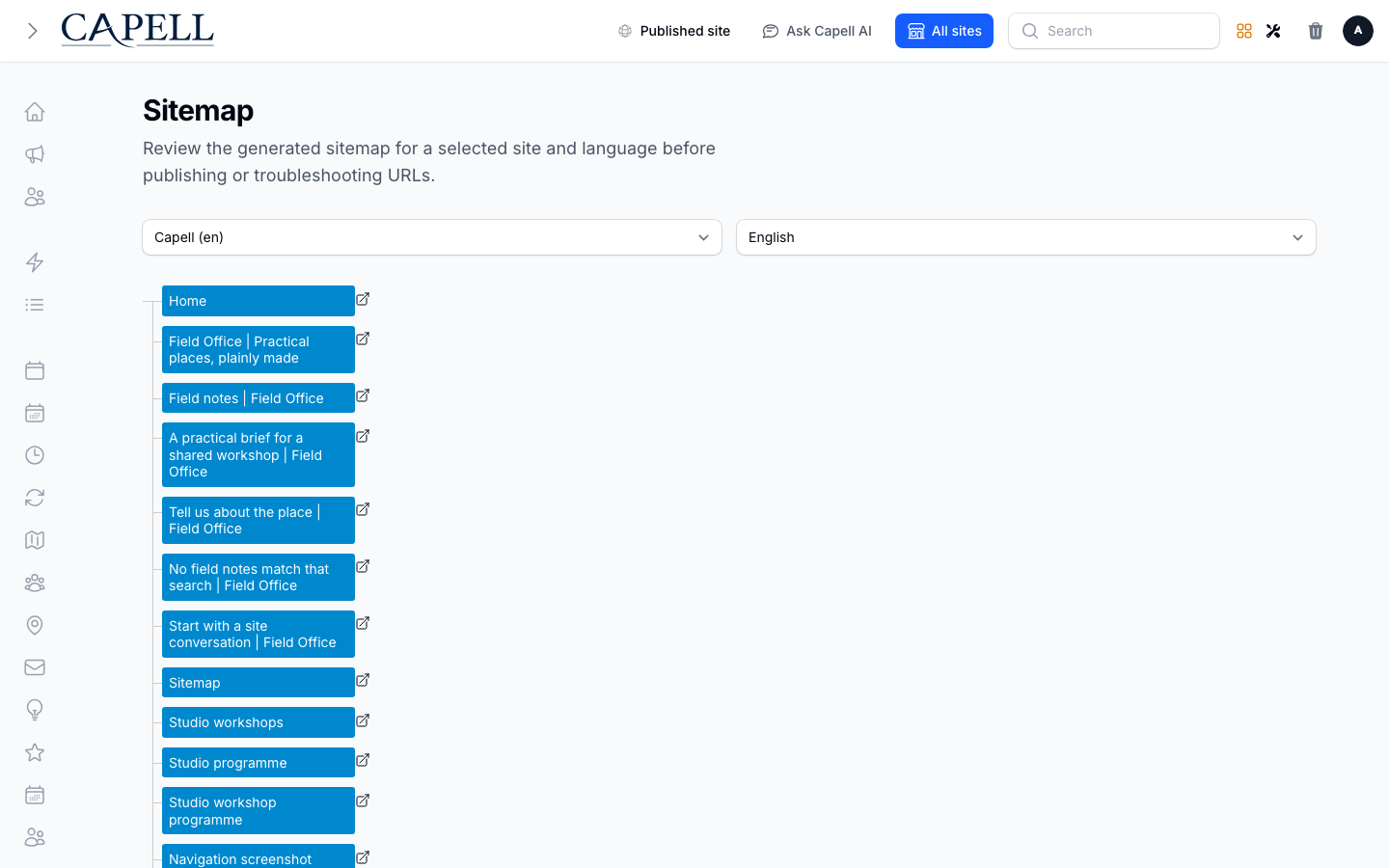Go to Home via sidebar house icon
Viewport: 1389px width, 868px height.
[35, 112]
